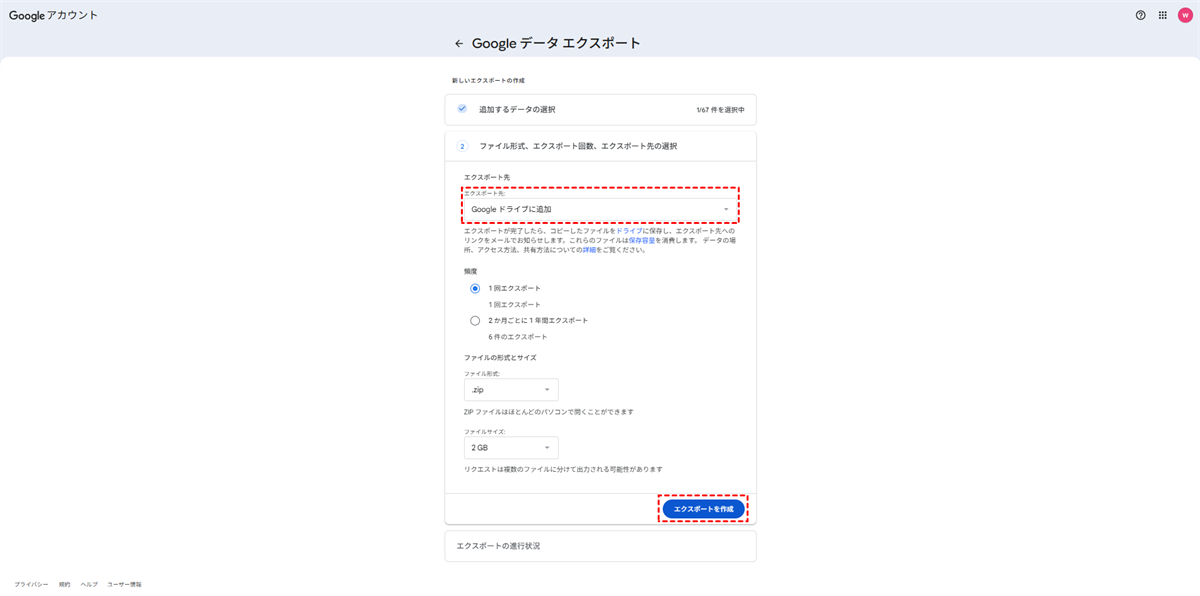Open the ドライブ link in the description
Image resolution: width=1200 pixels, height=596 pixels.
pyautogui.click(x=629, y=231)
